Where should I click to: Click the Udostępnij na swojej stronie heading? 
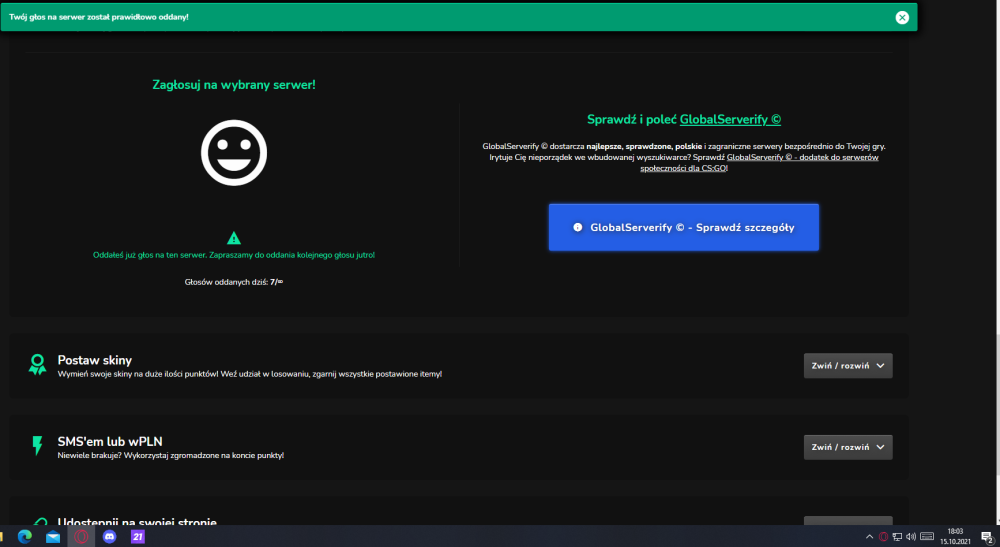click(137, 521)
